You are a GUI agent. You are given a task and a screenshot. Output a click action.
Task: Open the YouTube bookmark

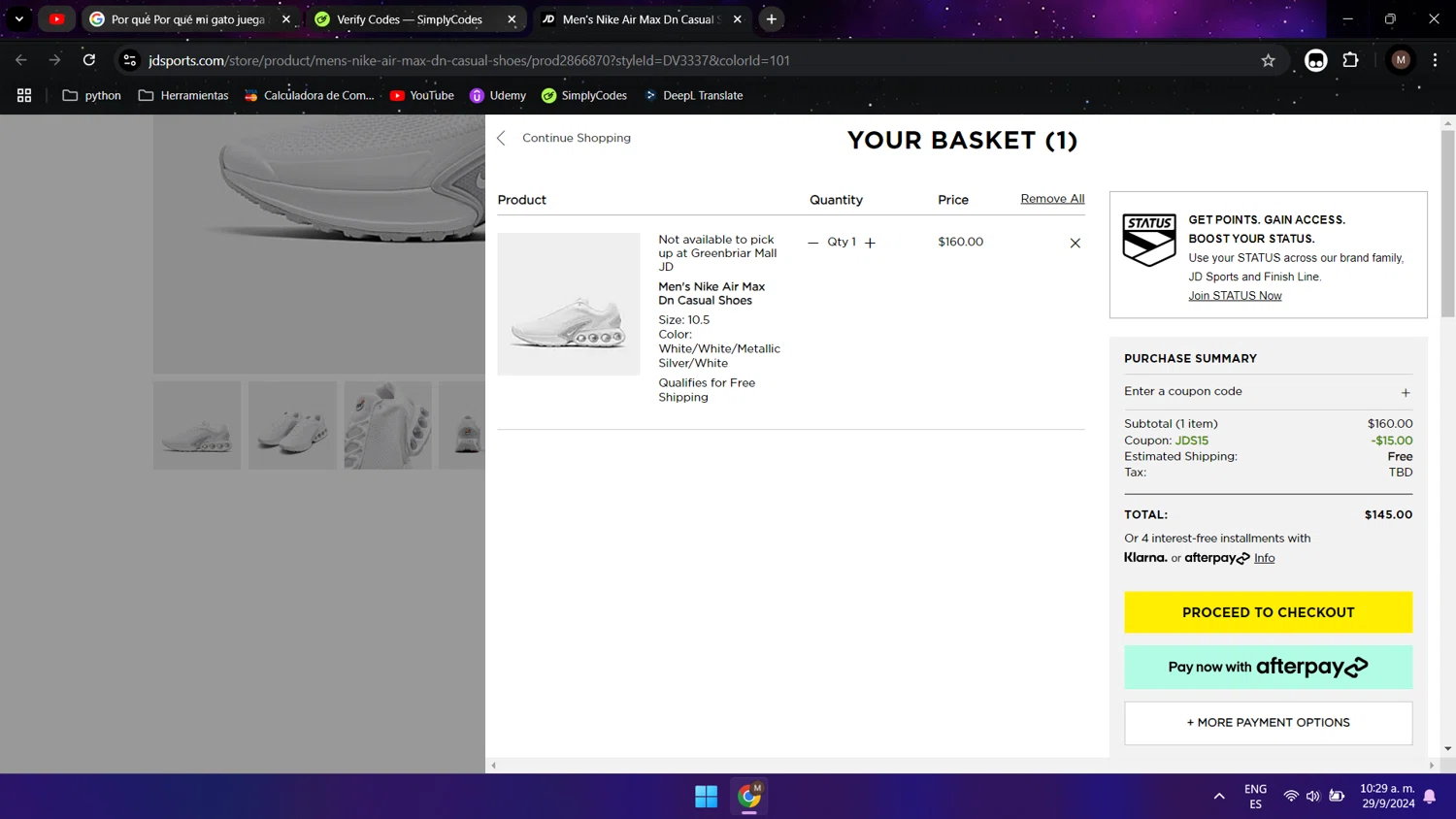421,95
